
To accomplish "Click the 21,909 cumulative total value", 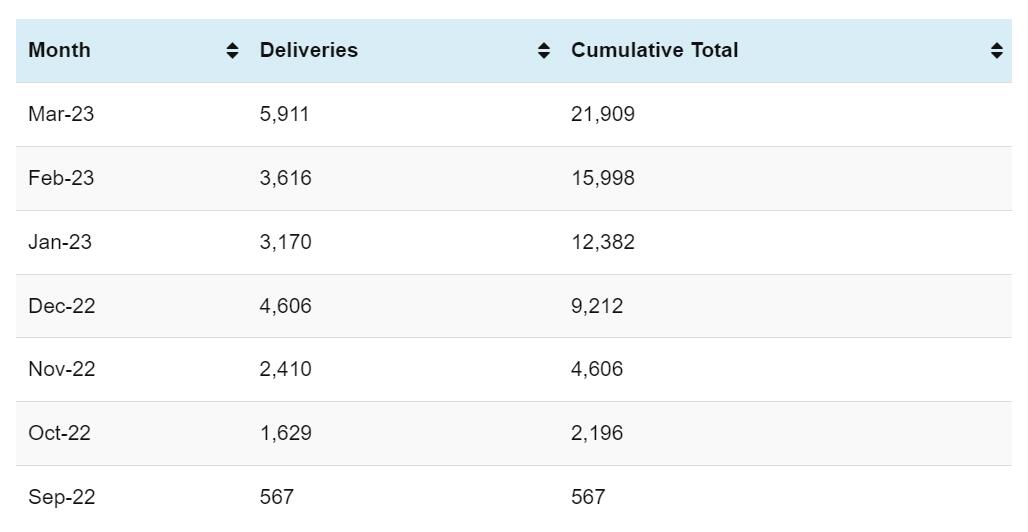I will (x=602, y=114).
